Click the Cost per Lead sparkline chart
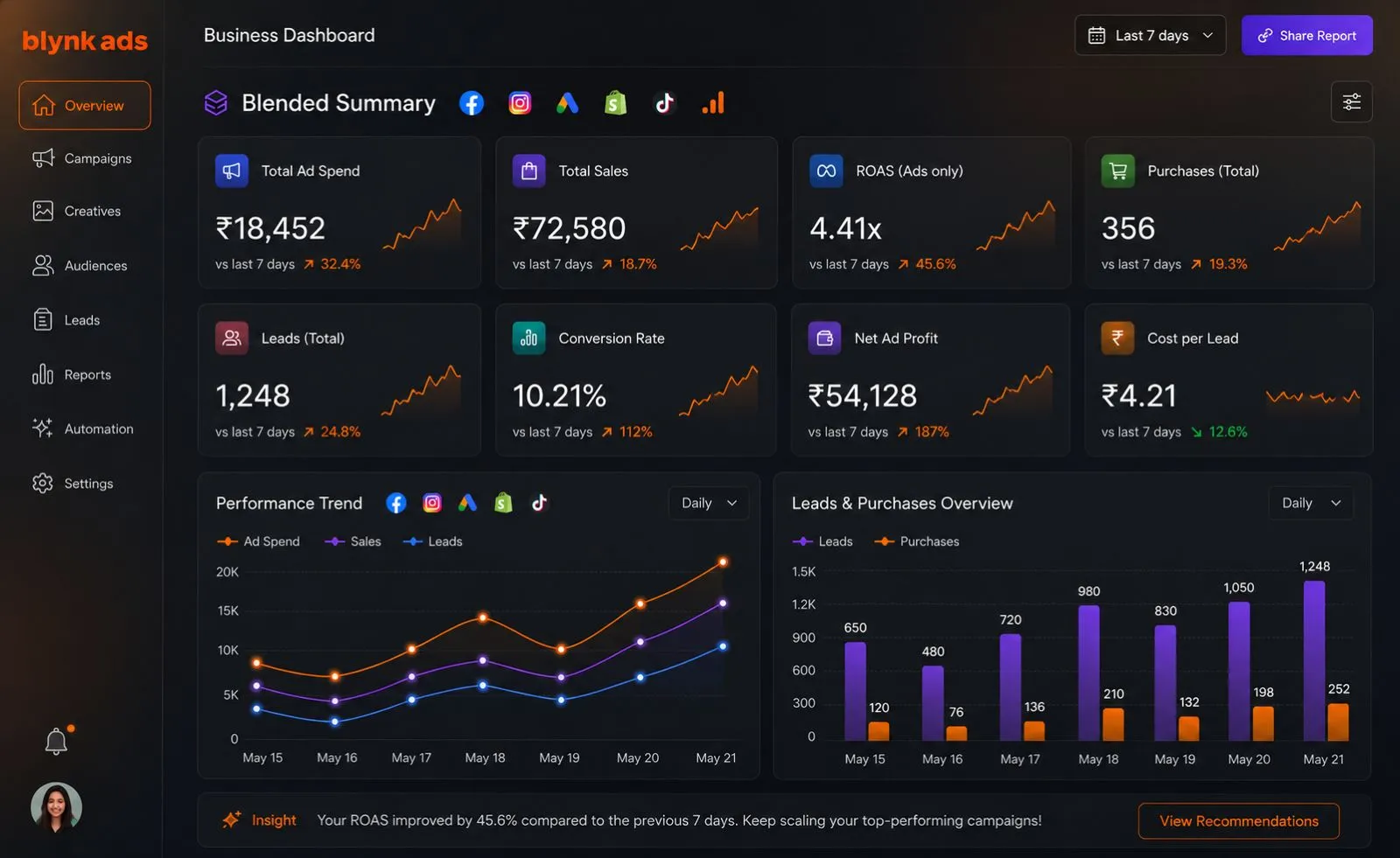 pyautogui.click(x=1312, y=397)
